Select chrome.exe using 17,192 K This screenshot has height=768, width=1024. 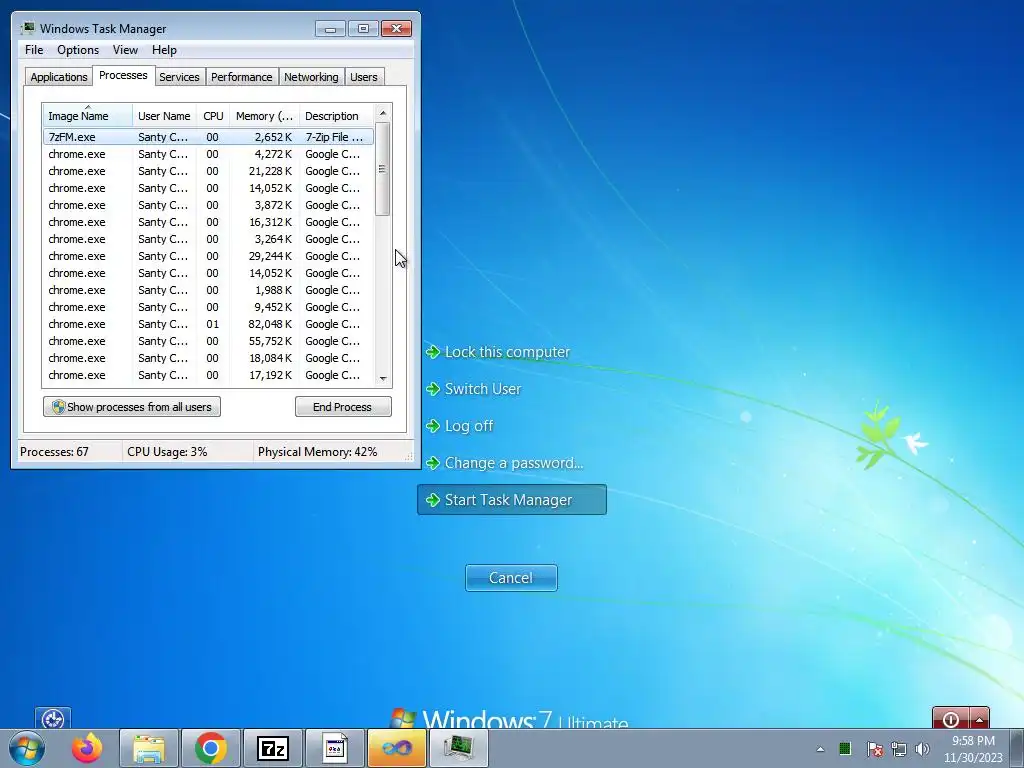click(208, 375)
